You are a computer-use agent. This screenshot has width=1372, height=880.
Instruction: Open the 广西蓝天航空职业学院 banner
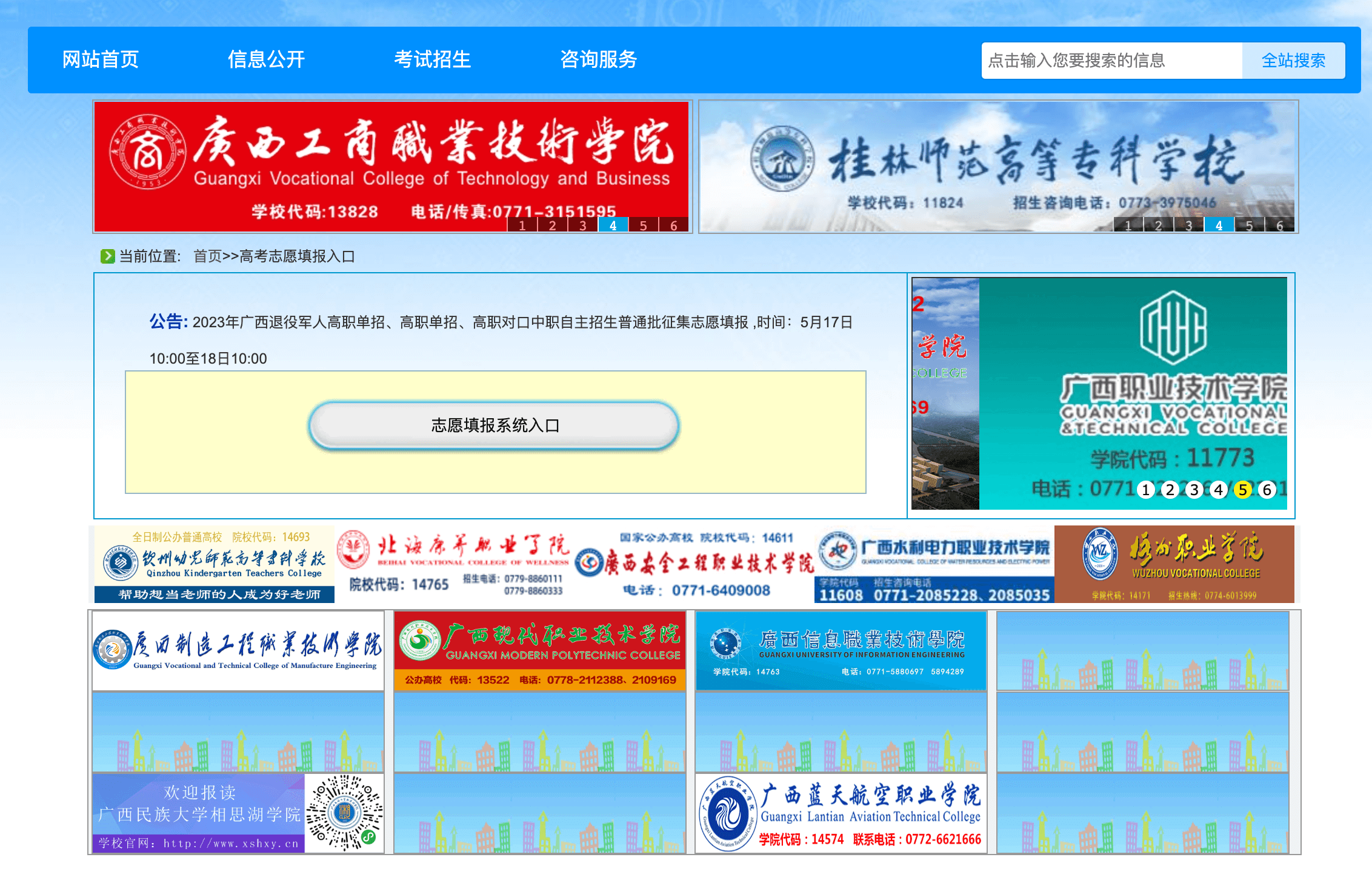click(x=841, y=813)
